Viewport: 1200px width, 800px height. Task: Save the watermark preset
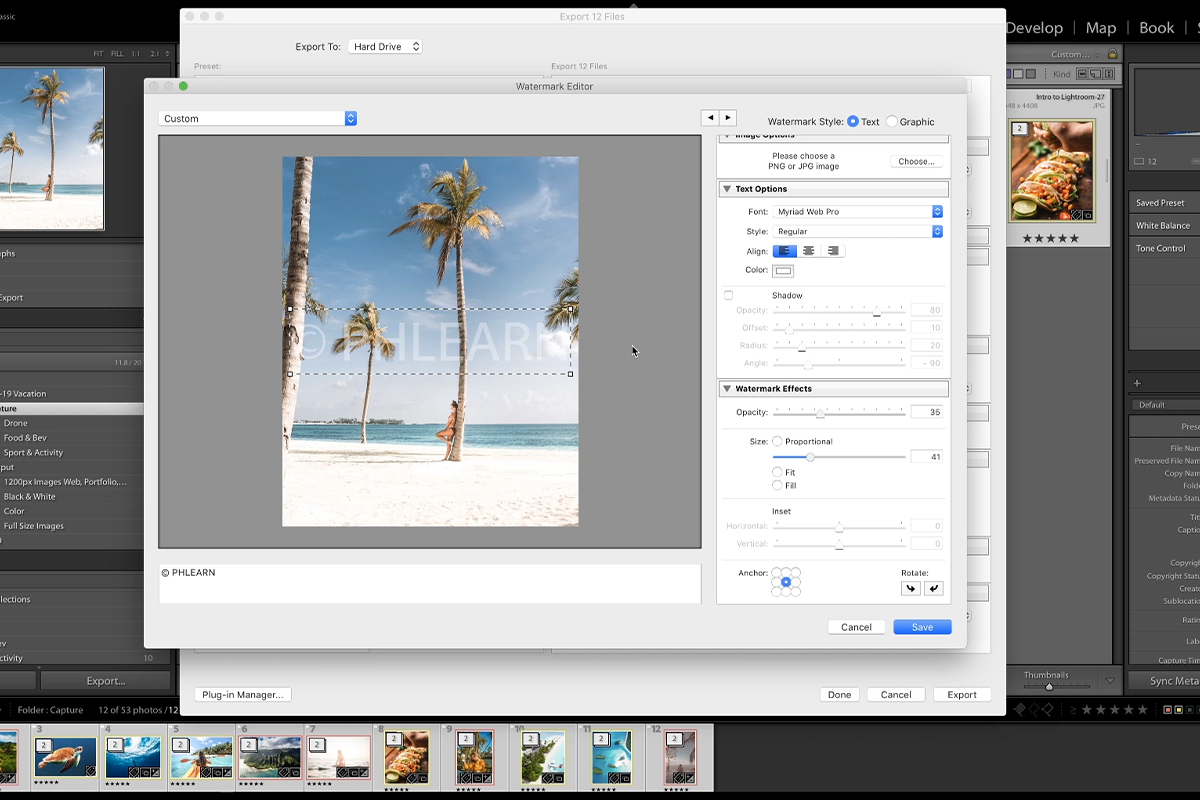[x=922, y=627]
